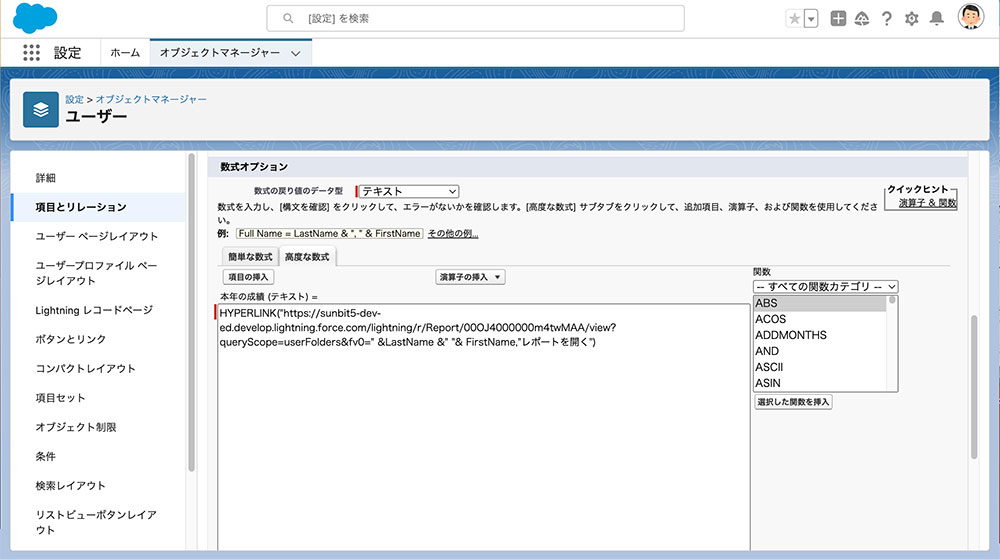Switch to the 簡単な数式 tab
This screenshot has height=559, width=1000.
(249, 257)
